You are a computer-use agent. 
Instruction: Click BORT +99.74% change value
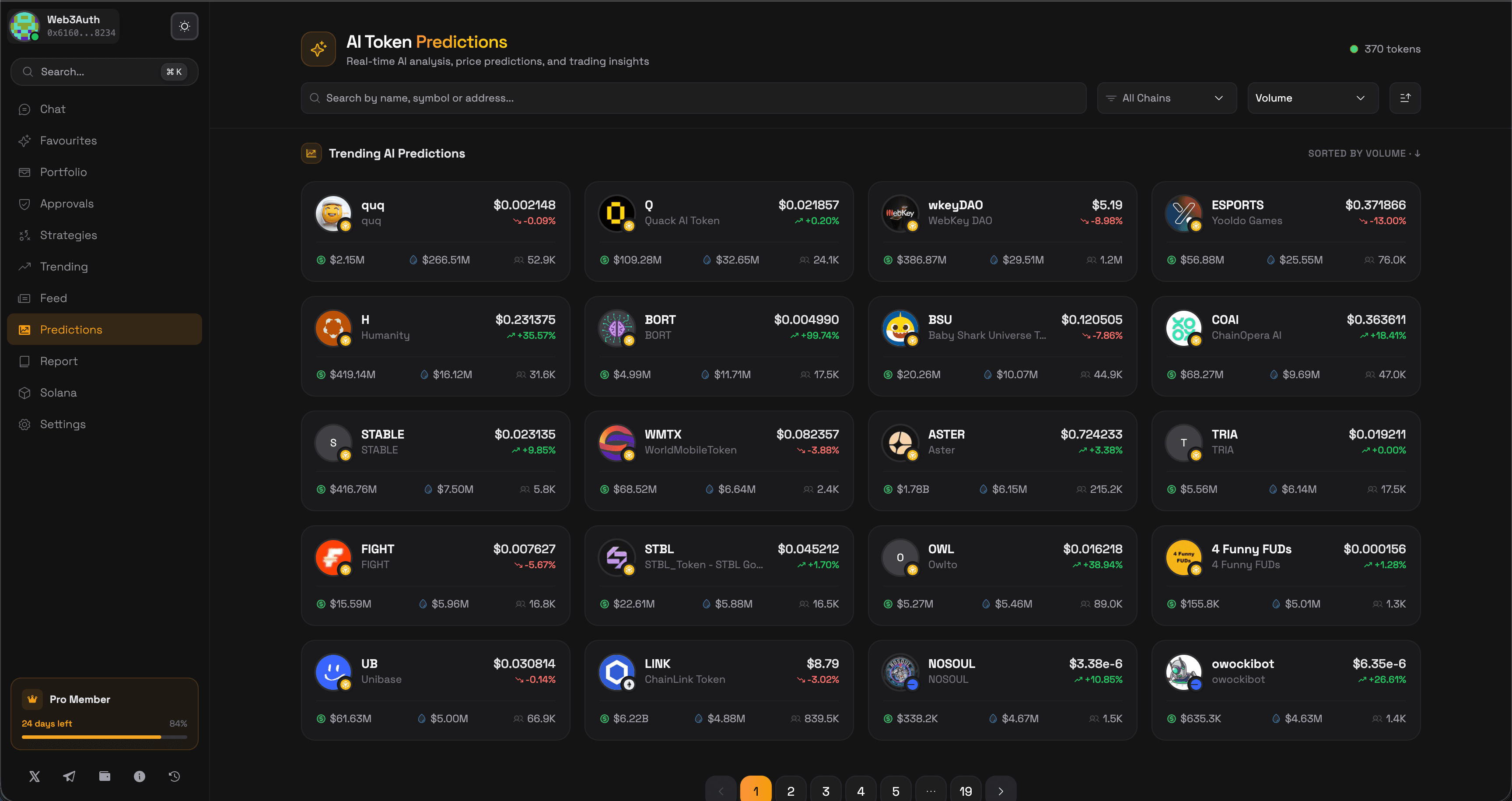815,335
